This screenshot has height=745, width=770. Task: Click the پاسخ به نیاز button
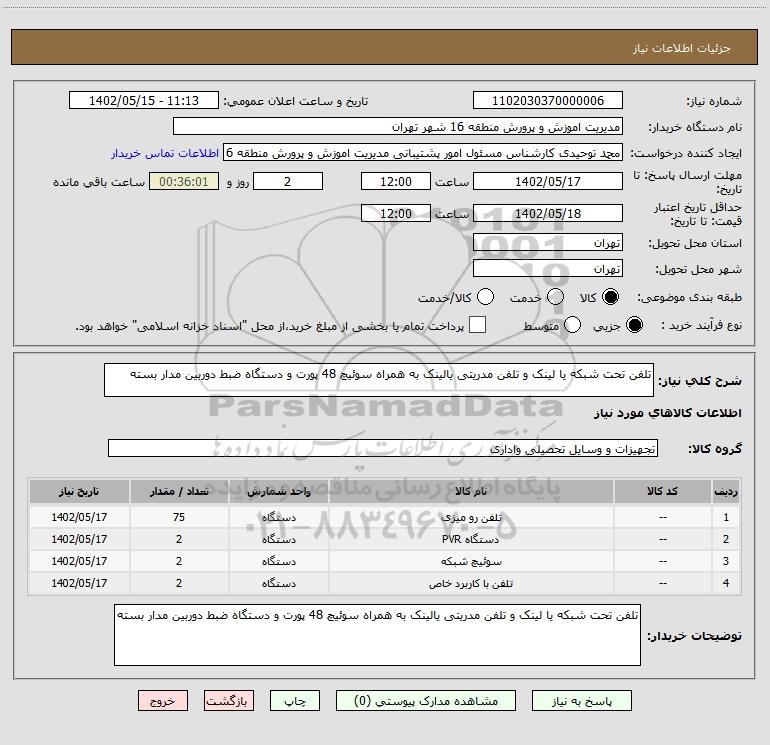(x=582, y=701)
